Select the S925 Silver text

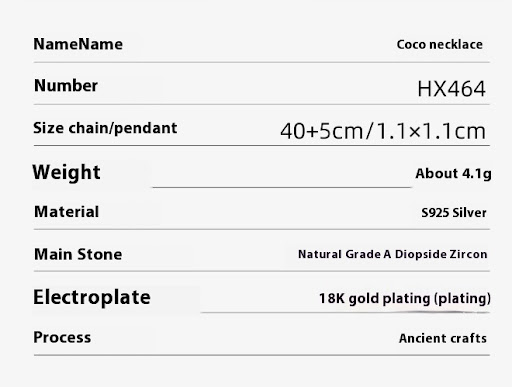(x=454, y=213)
